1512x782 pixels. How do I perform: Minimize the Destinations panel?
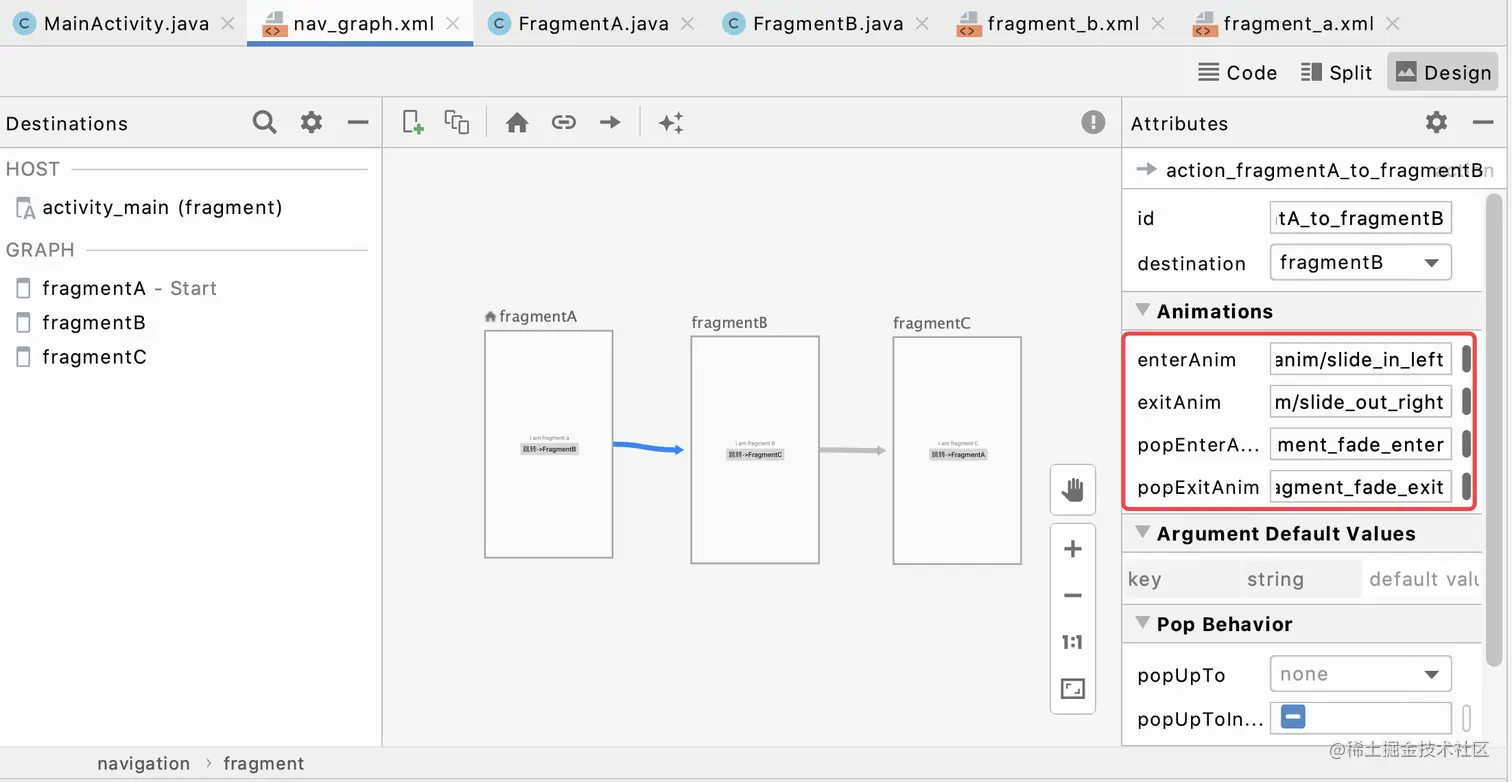tap(358, 122)
